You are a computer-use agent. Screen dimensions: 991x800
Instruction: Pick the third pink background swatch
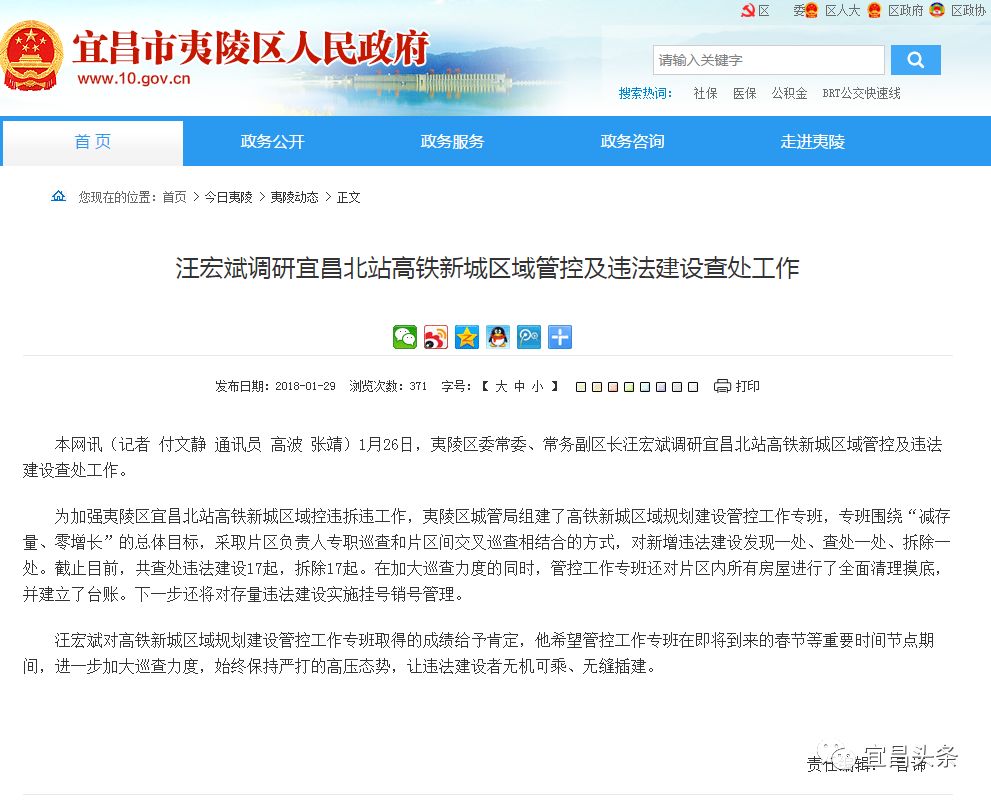pos(613,387)
